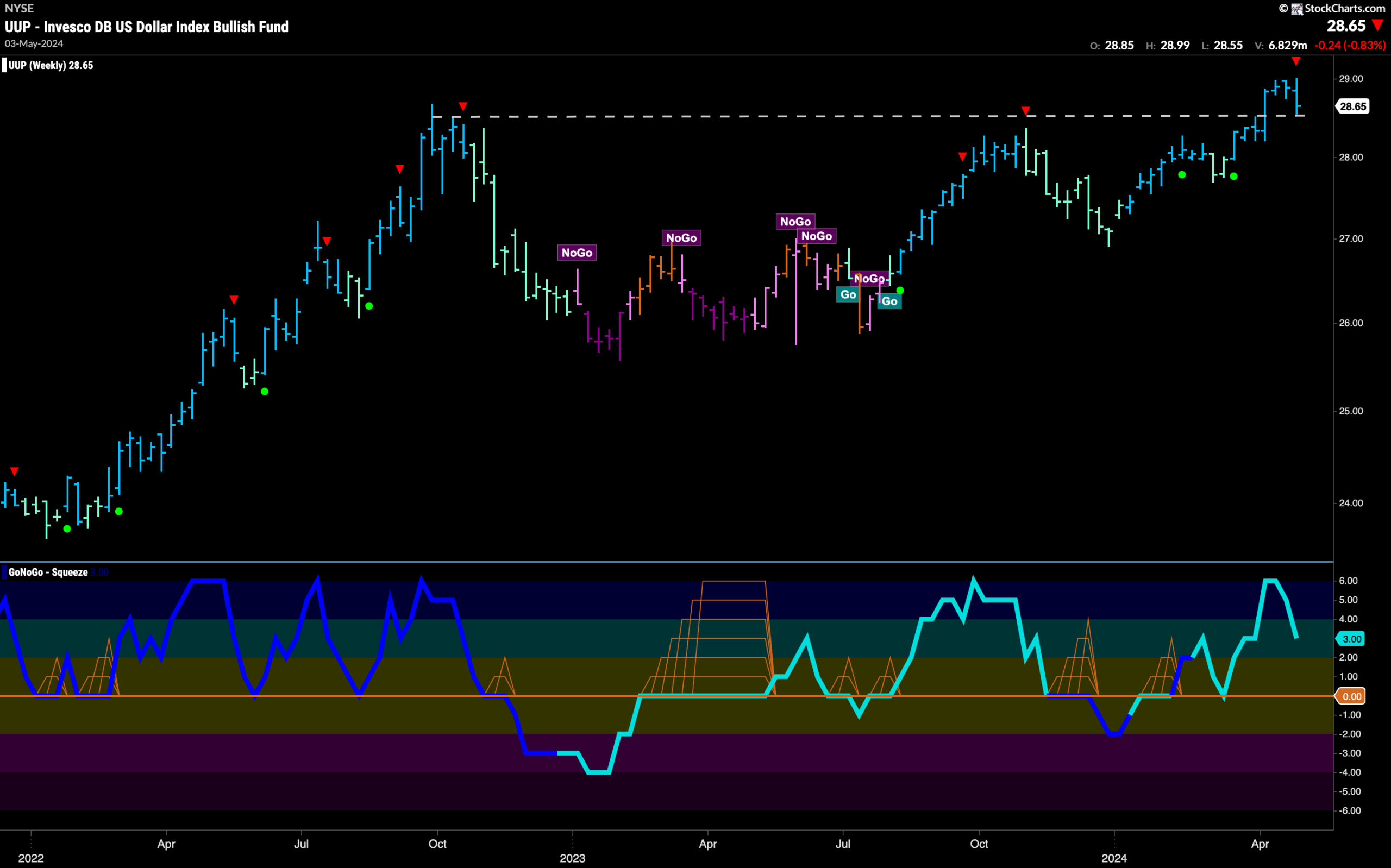Click the green dot at the 2022 chart low
Viewport: 1391px width, 868px height.
pyautogui.click(x=67, y=529)
